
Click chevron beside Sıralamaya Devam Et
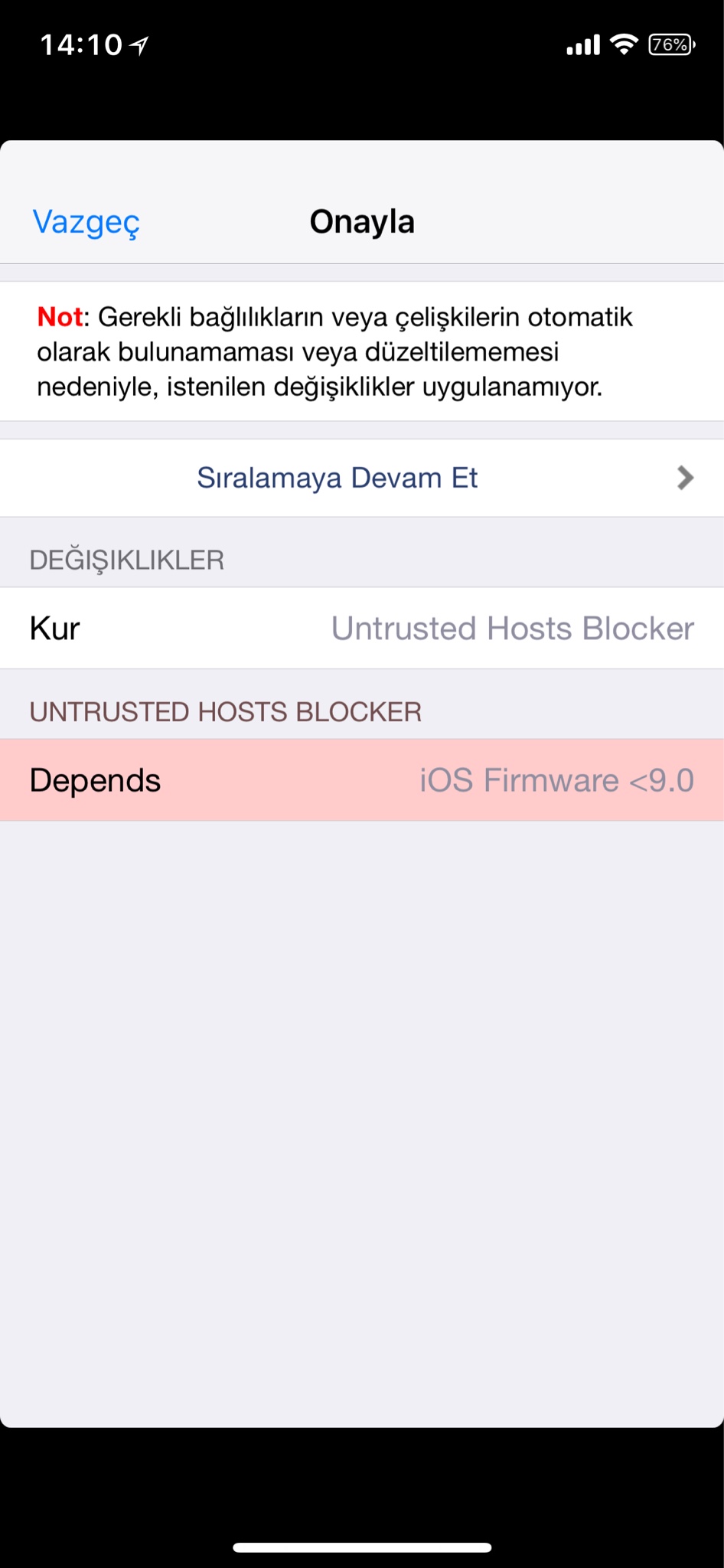[x=685, y=478]
